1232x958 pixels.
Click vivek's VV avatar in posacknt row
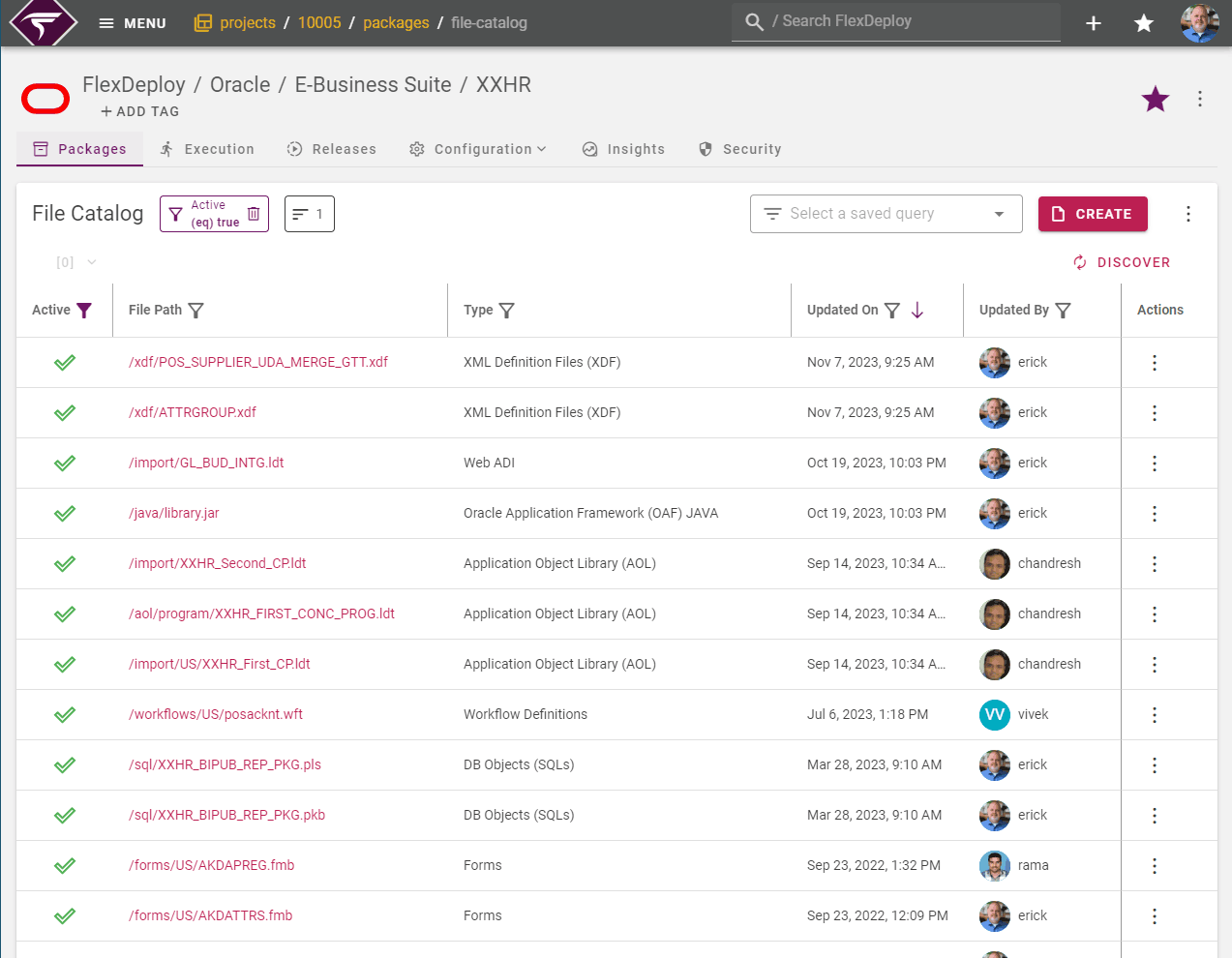[995, 715]
